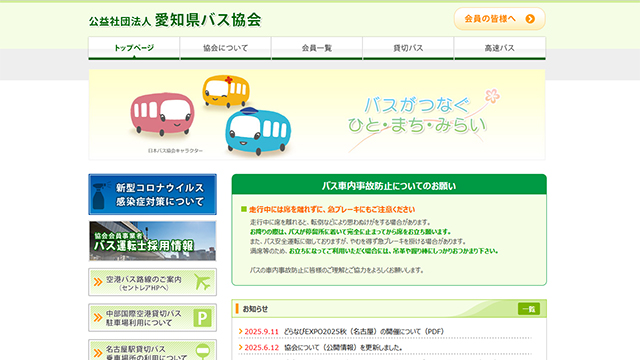Click the arrow icon in 会員の皆様へ button
640x360 pixels.
tap(530, 19)
